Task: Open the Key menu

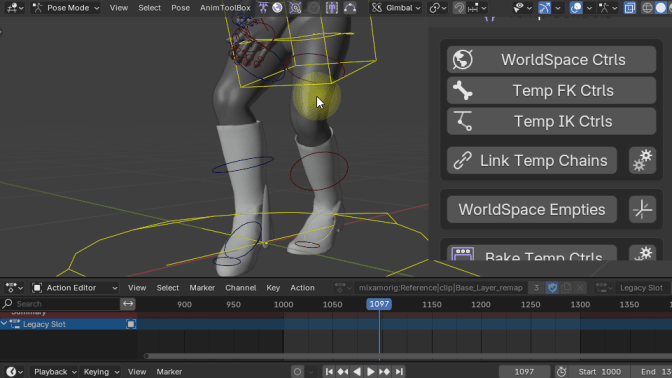Action: (273, 288)
